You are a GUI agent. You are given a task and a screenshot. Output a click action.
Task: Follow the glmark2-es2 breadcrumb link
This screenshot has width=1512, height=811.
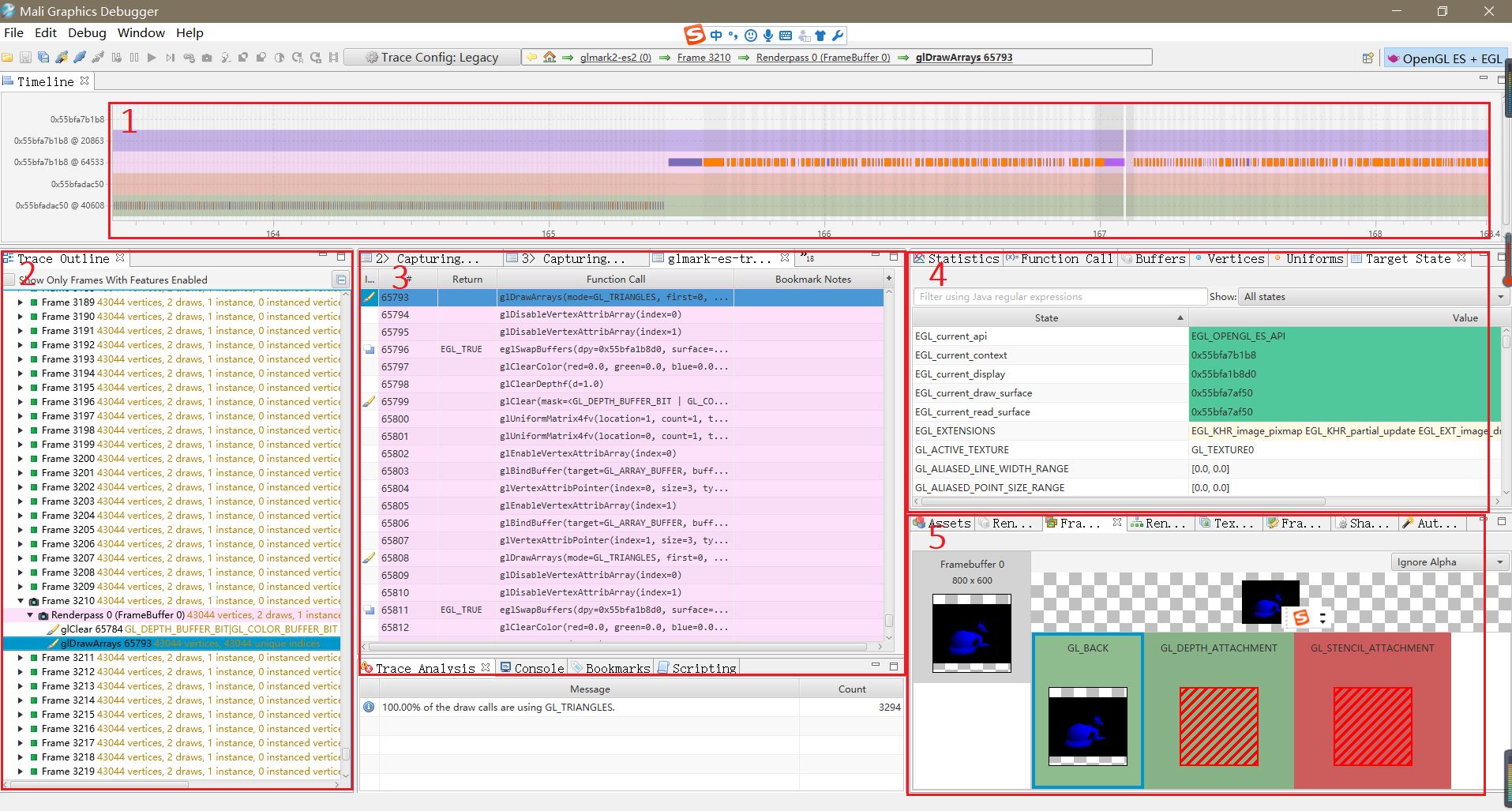click(615, 57)
